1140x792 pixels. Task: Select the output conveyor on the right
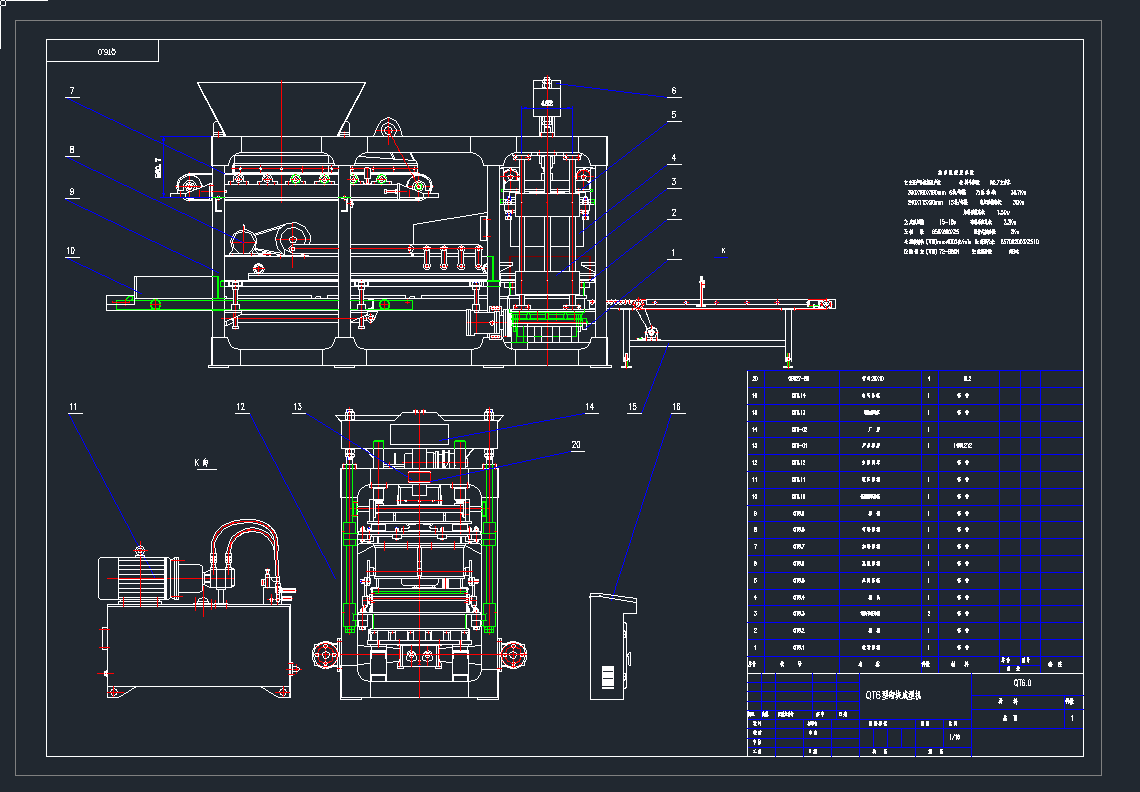click(730, 303)
